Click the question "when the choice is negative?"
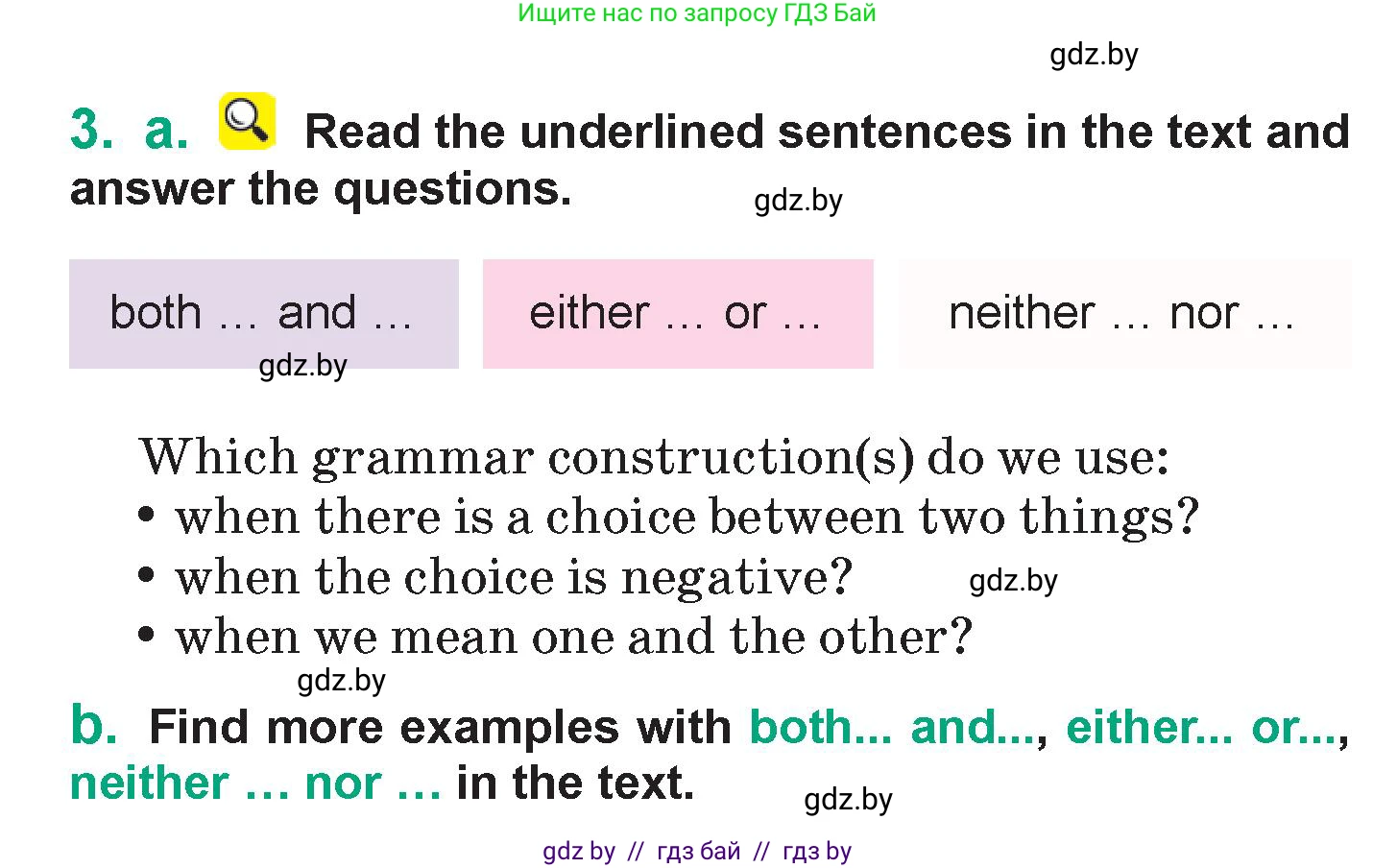The width and height of the screenshot is (1397, 868). coord(514,577)
